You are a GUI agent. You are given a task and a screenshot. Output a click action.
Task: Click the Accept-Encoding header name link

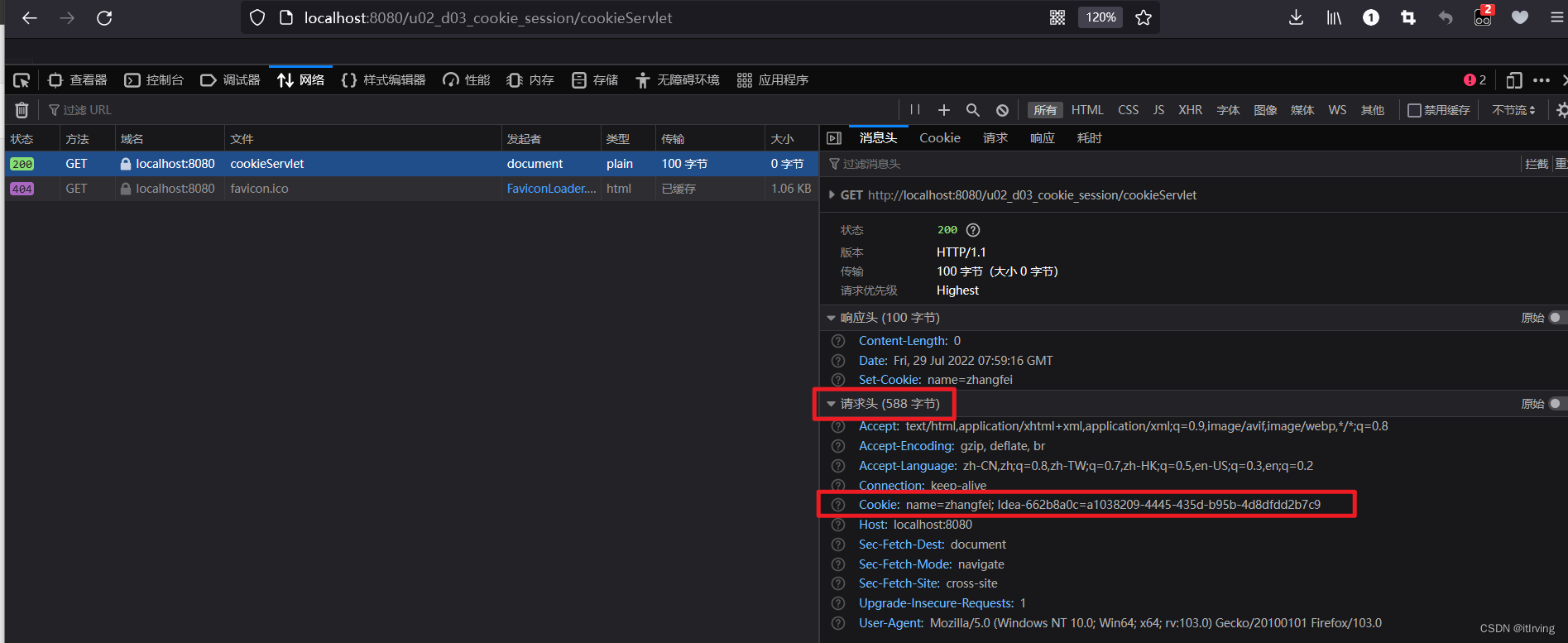pos(906,446)
